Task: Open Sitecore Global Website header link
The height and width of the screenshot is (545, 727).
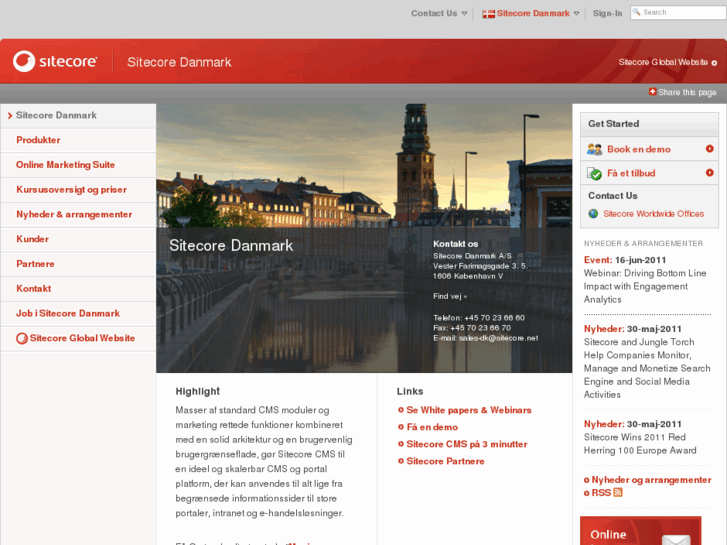Action: click(663, 62)
